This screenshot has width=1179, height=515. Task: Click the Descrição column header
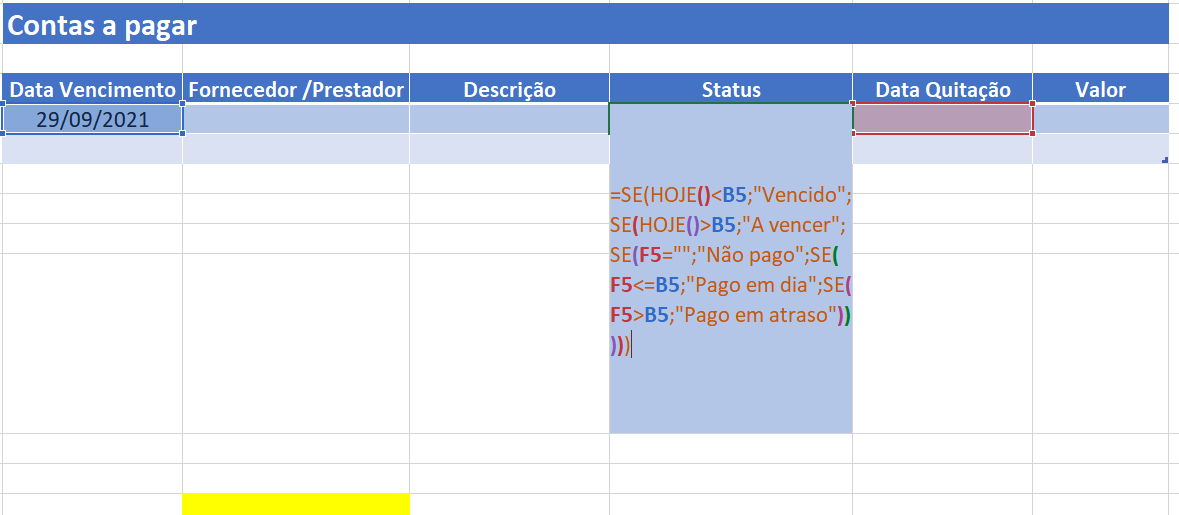tap(509, 89)
